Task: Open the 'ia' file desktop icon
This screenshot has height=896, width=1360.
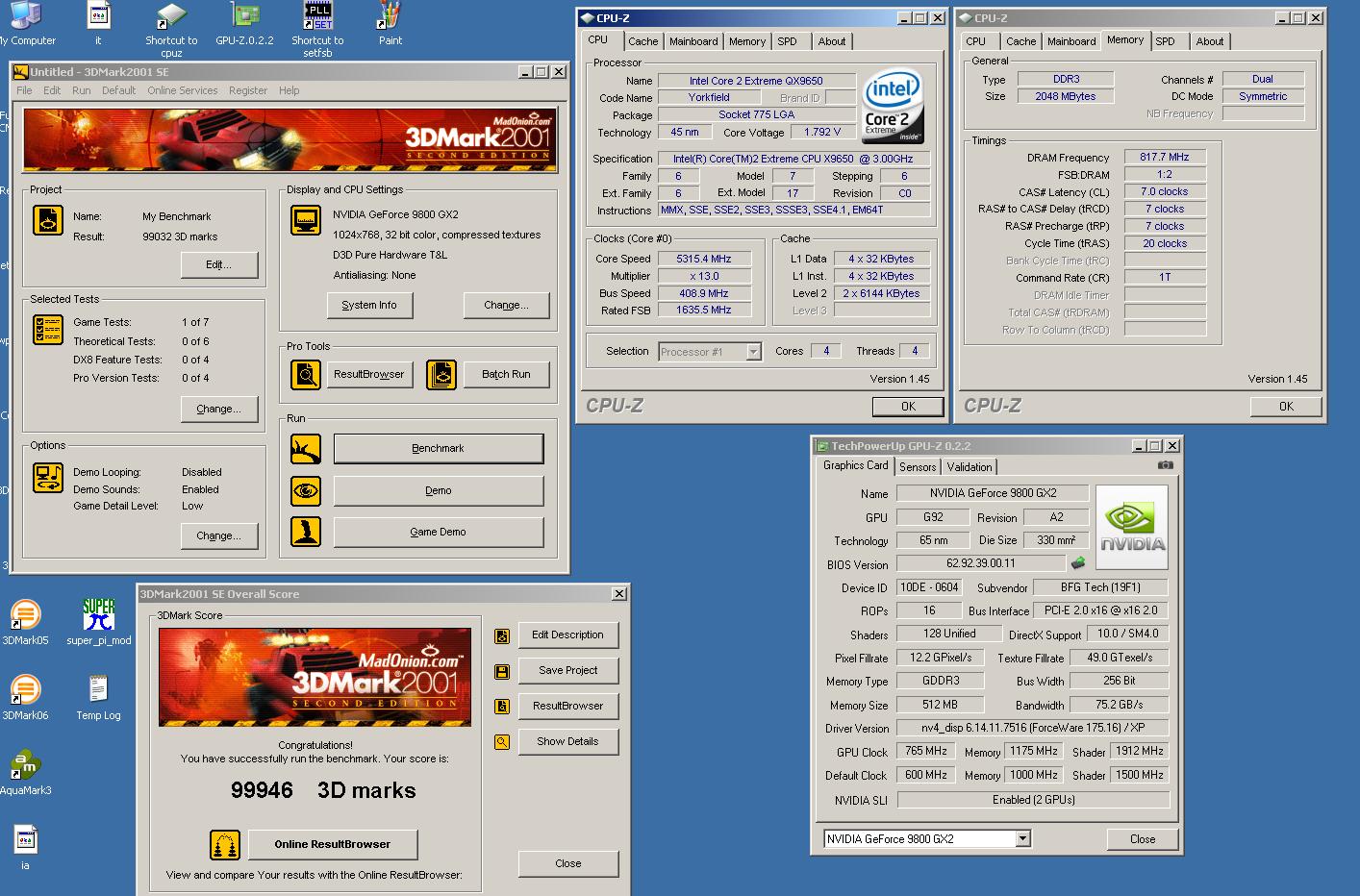Action: point(25,846)
